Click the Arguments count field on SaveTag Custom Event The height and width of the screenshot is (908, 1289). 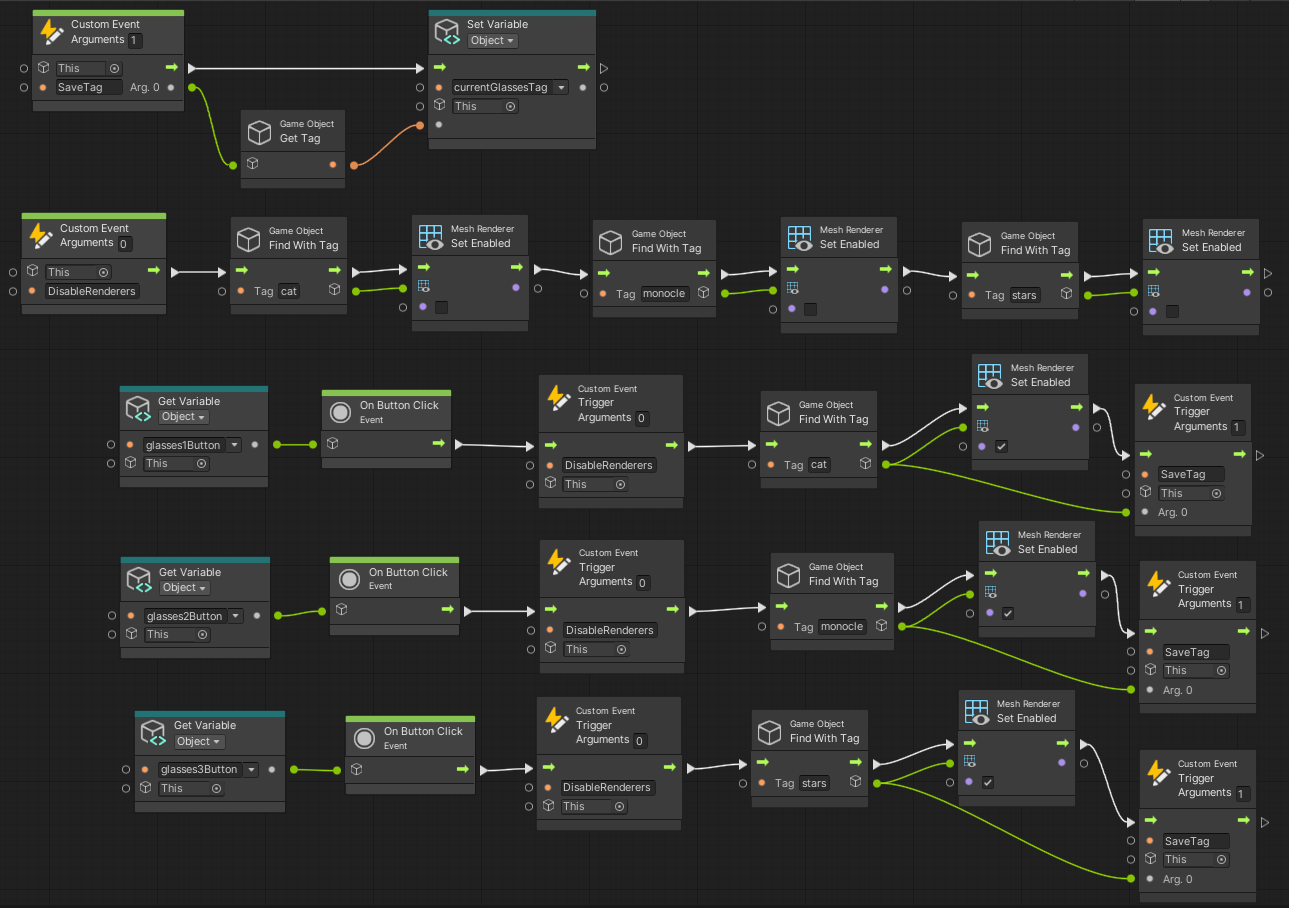point(135,41)
